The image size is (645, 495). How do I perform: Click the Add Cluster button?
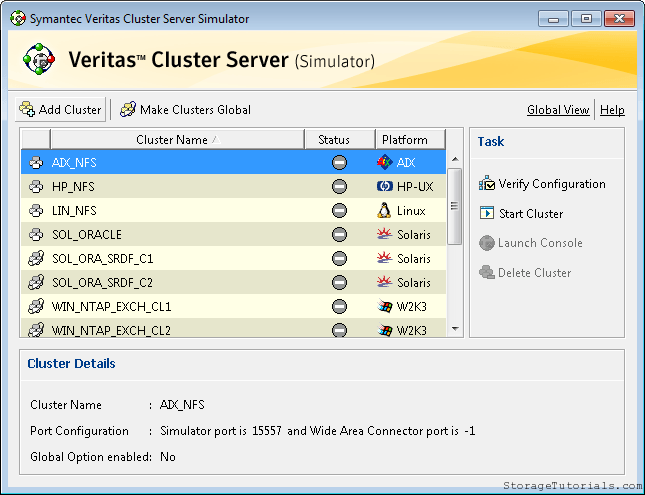pos(60,109)
